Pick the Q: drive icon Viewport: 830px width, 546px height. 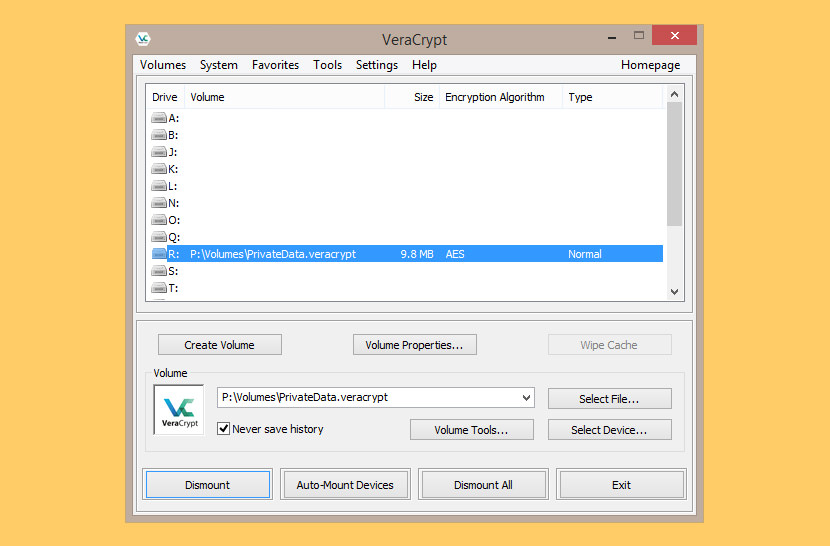pos(159,236)
